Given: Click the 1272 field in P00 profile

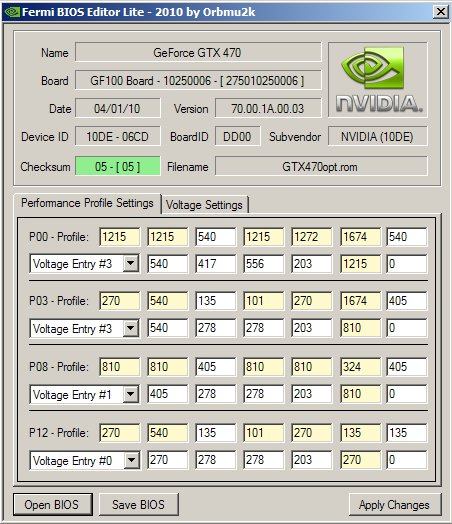Looking at the screenshot, I should [311, 237].
